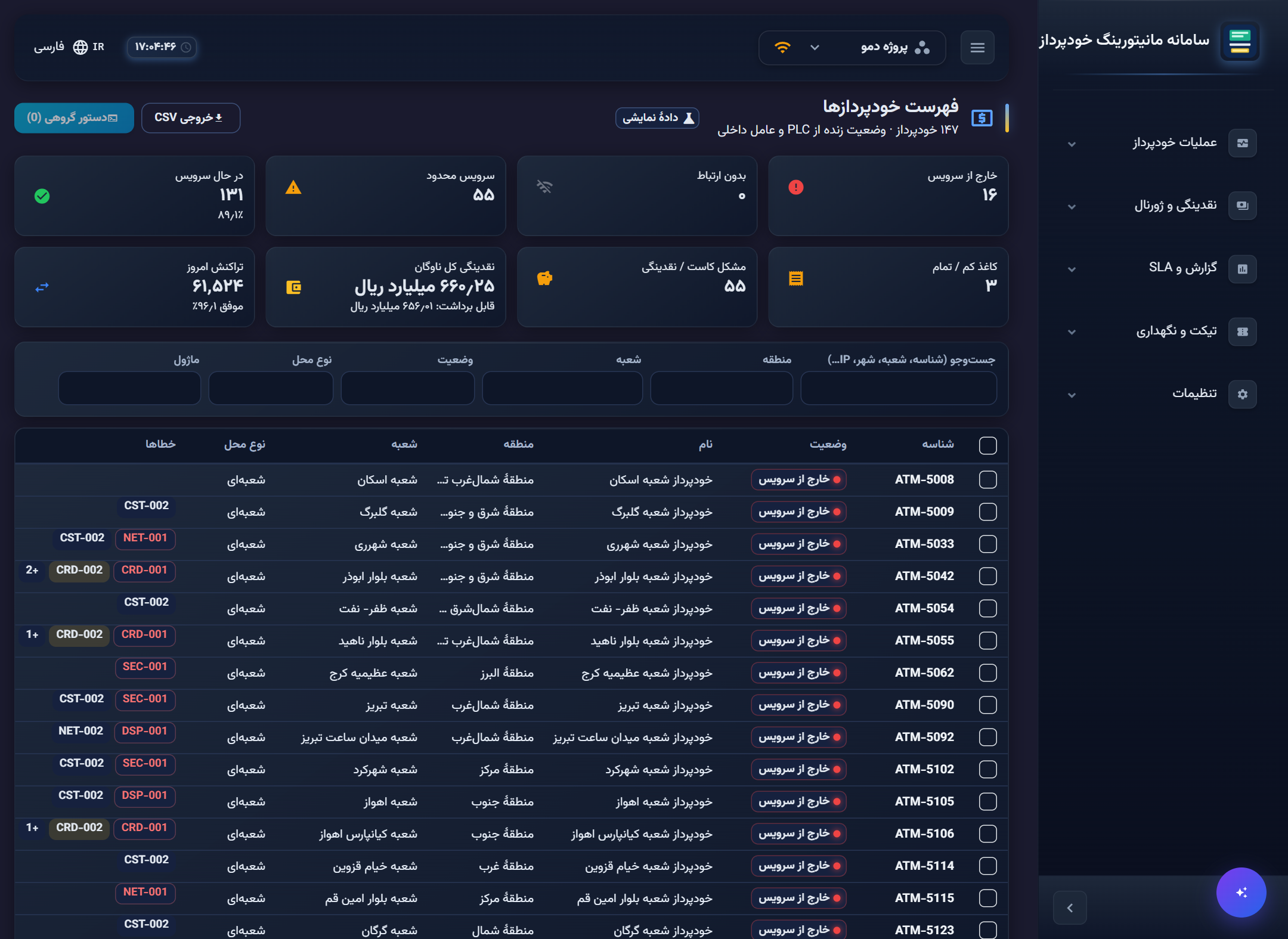1288x939 pixels.
Task: Click the clock icon beside the time
Action: pos(186,47)
